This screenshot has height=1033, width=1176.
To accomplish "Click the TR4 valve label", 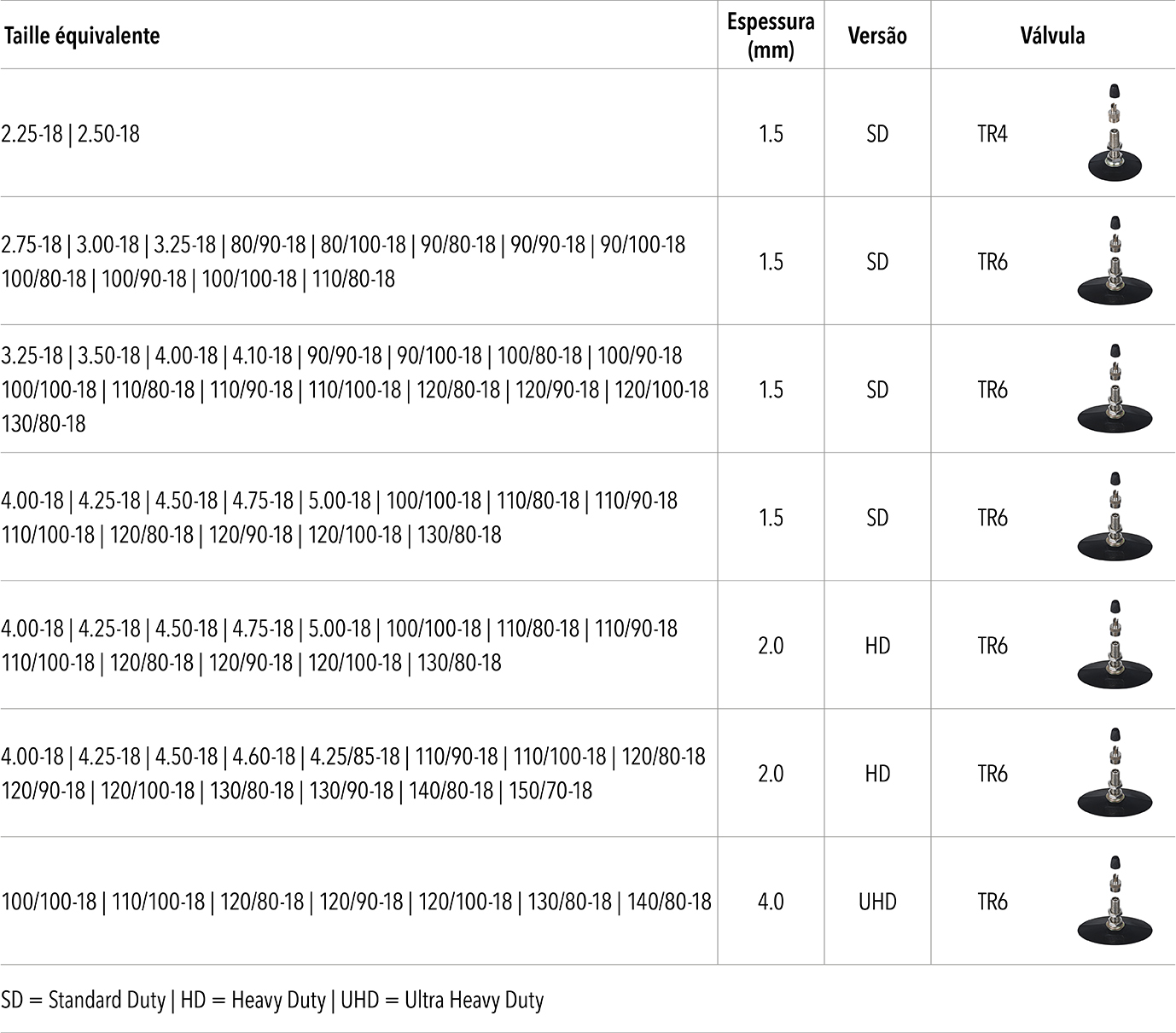I will pos(993,134).
